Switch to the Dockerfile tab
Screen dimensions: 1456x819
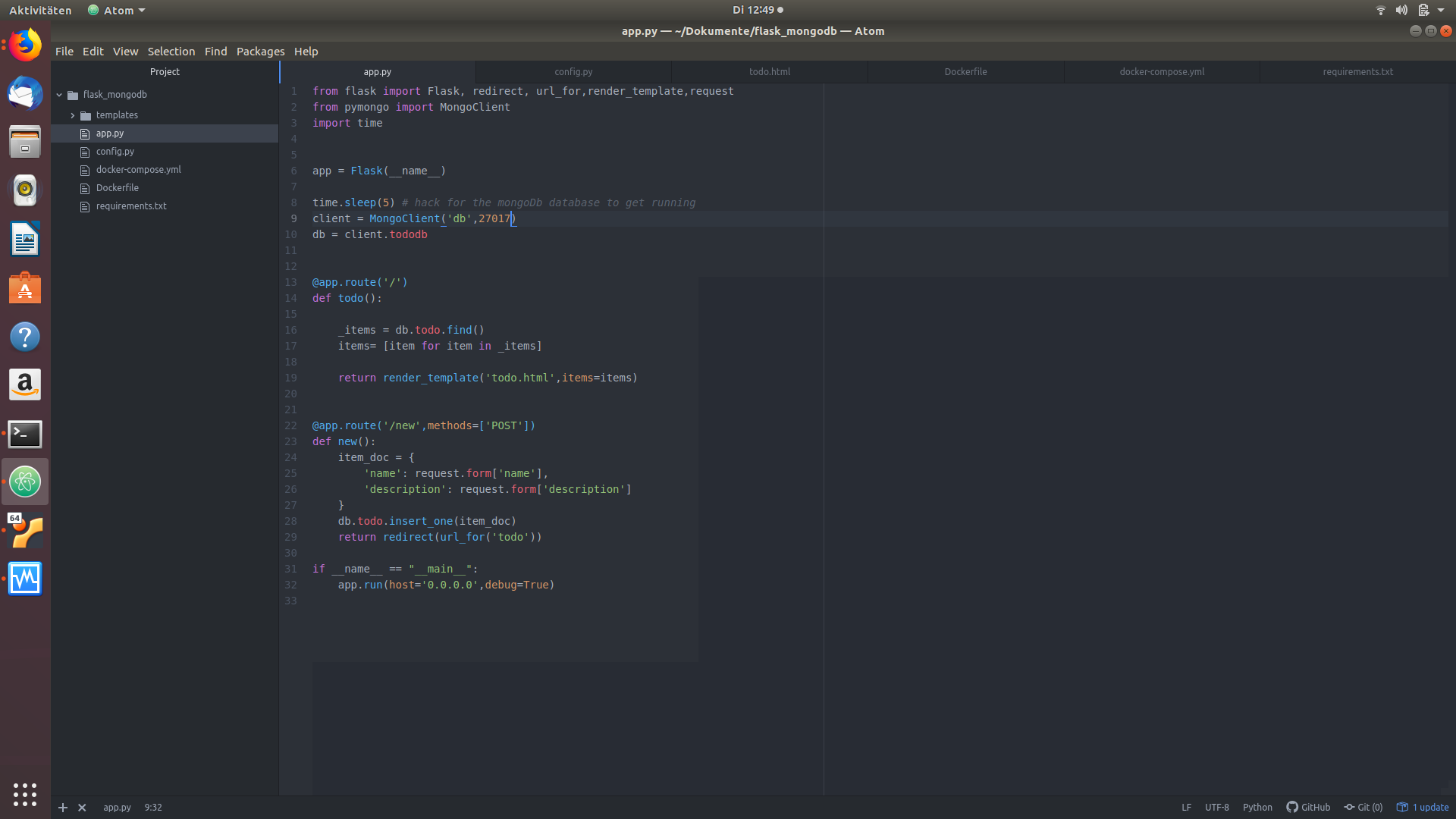(x=965, y=72)
